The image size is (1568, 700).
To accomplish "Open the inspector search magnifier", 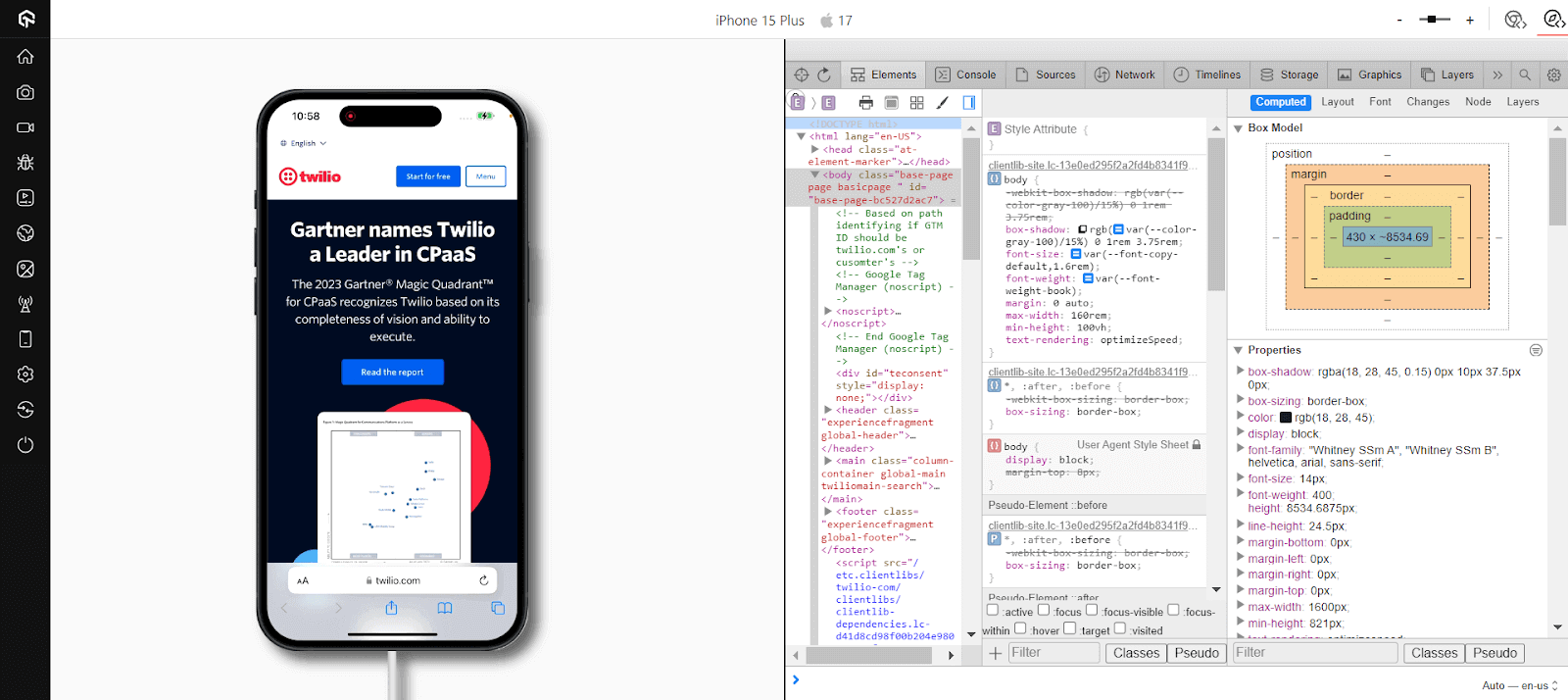I will coord(1525,75).
